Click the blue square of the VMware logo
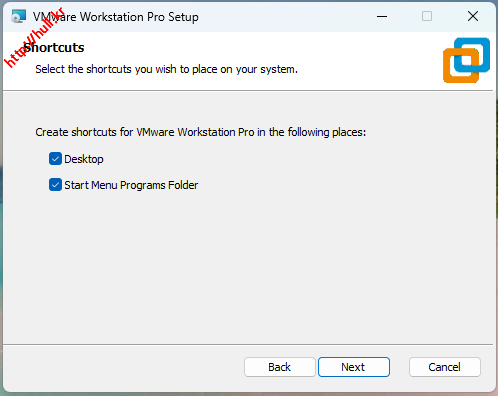Image resolution: width=498 pixels, height=396 pixels. [x=472, y=55]
